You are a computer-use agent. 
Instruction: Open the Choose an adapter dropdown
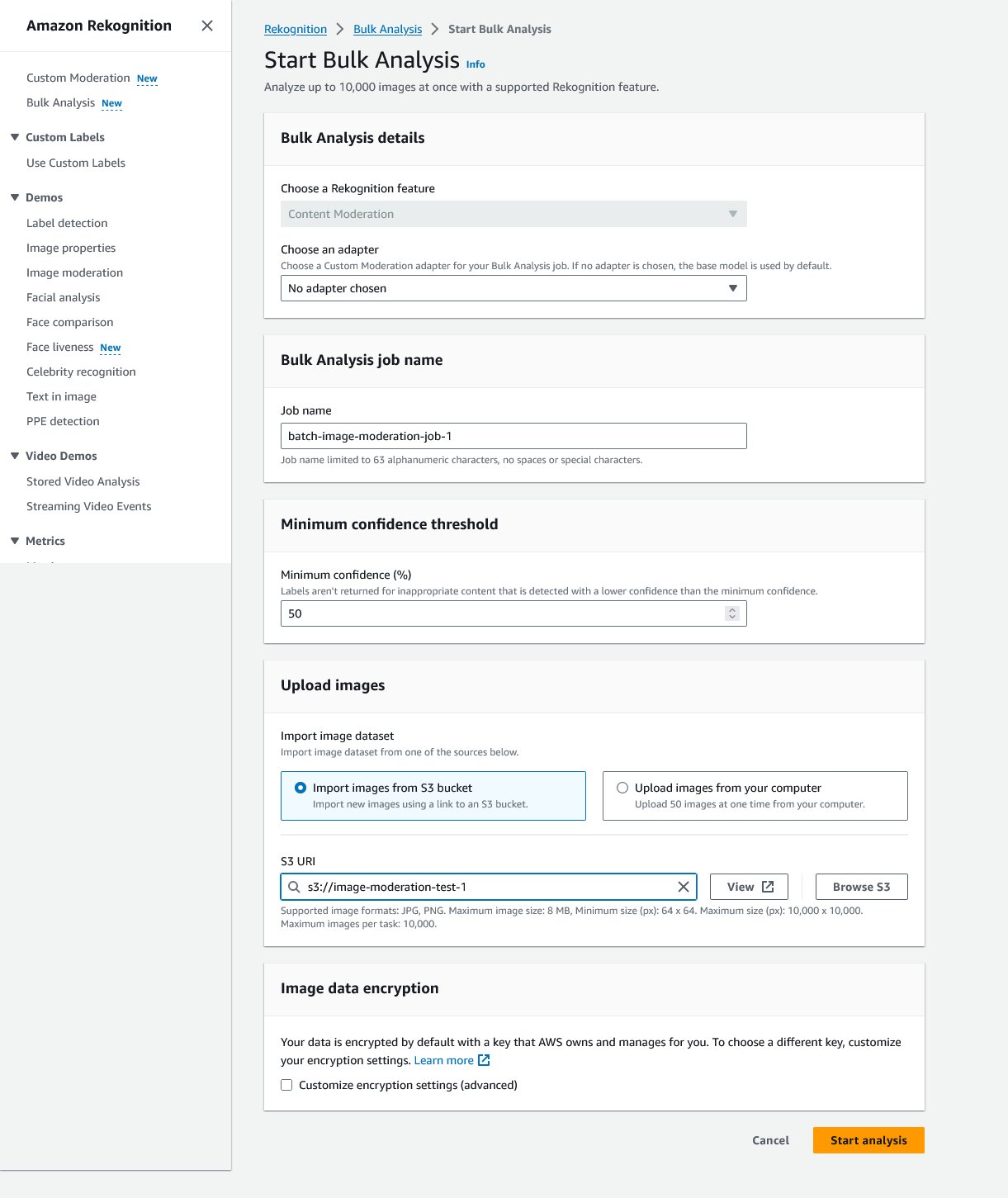point(513,288)
